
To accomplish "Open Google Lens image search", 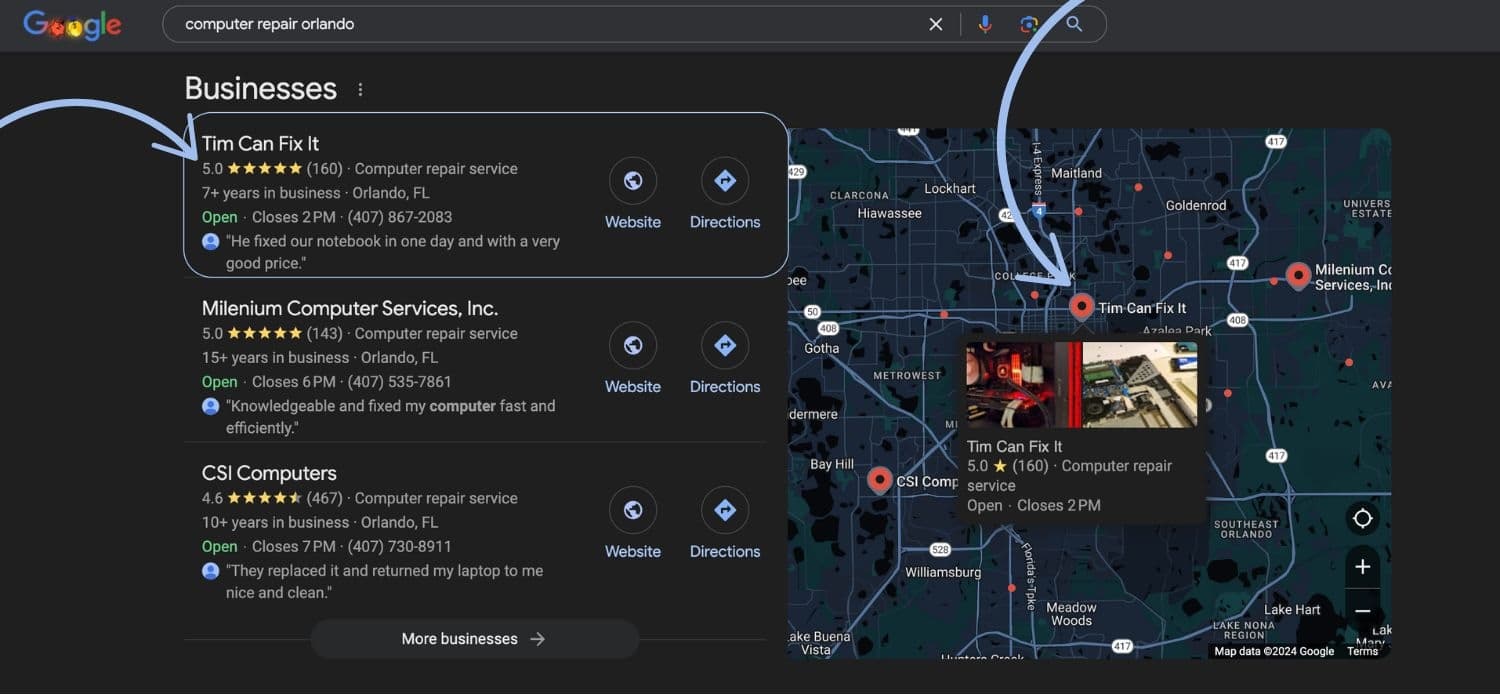I will click(1030, 23).
